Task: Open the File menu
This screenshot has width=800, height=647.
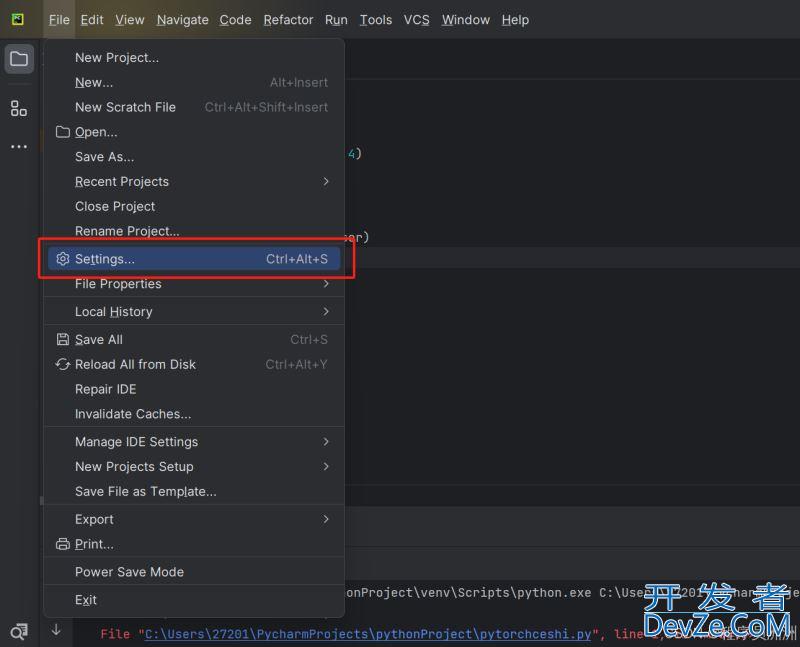Action: (59, 20)
